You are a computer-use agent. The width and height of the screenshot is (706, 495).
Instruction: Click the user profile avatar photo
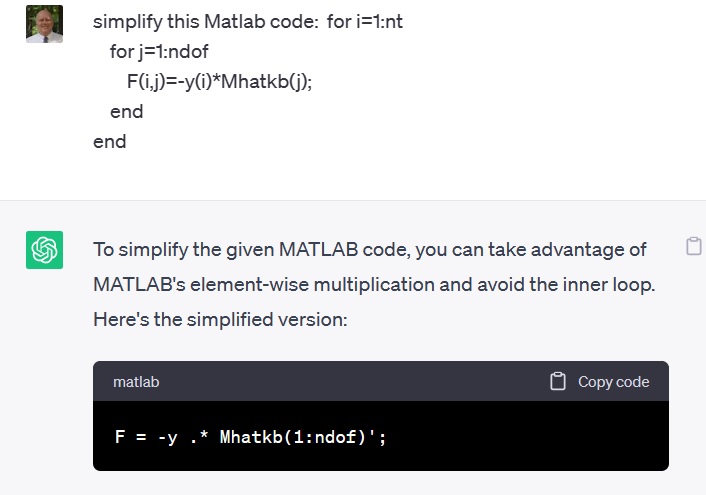[x=44, y=24]
